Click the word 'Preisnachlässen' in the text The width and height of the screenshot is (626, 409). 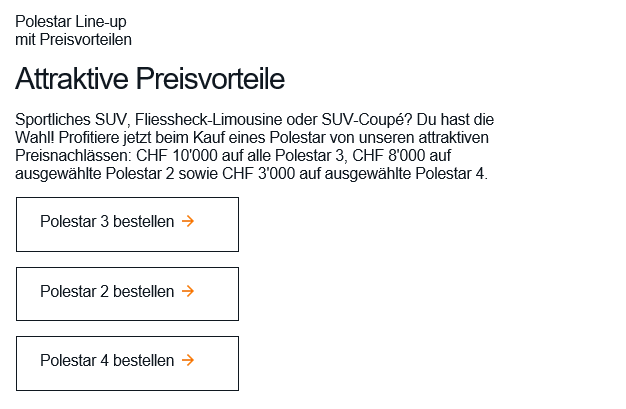[x=67, y=156]
